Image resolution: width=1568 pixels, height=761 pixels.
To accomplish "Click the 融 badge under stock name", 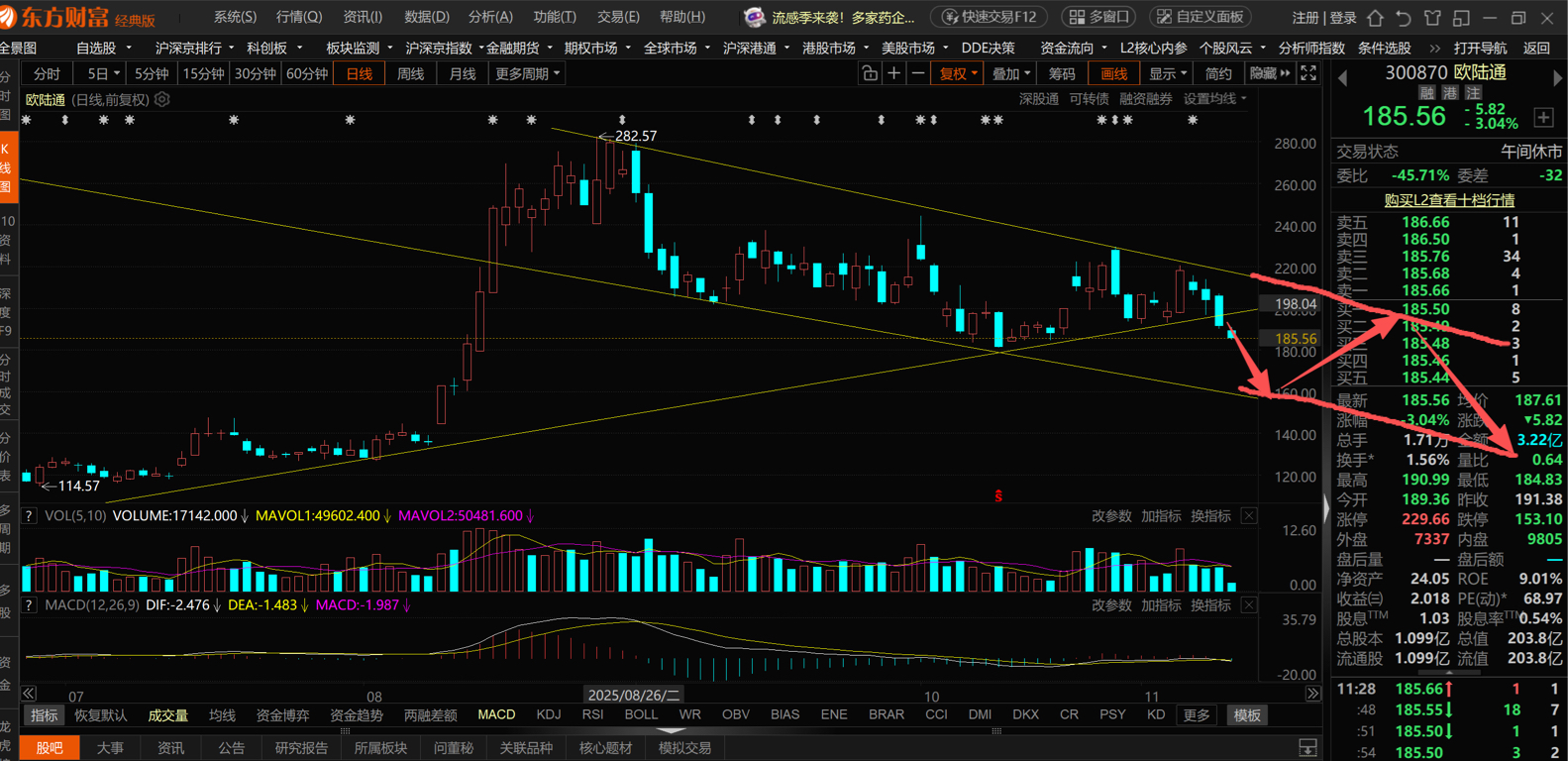I will point(1427,92).
